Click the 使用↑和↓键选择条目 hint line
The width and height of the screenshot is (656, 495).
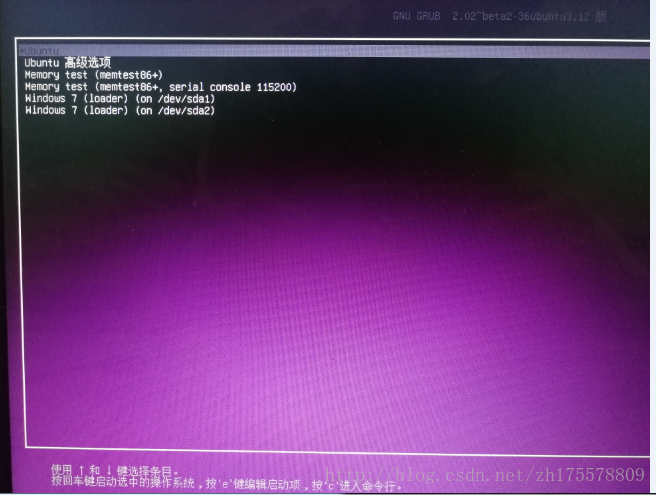click(115, 470)
